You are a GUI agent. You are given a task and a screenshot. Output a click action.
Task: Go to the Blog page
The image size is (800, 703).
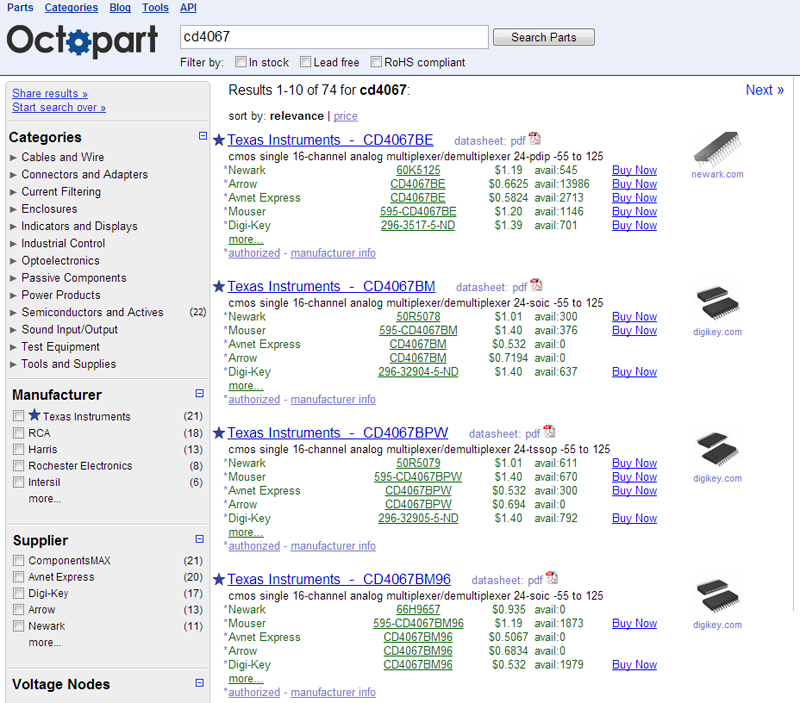(x=120, y=8)
